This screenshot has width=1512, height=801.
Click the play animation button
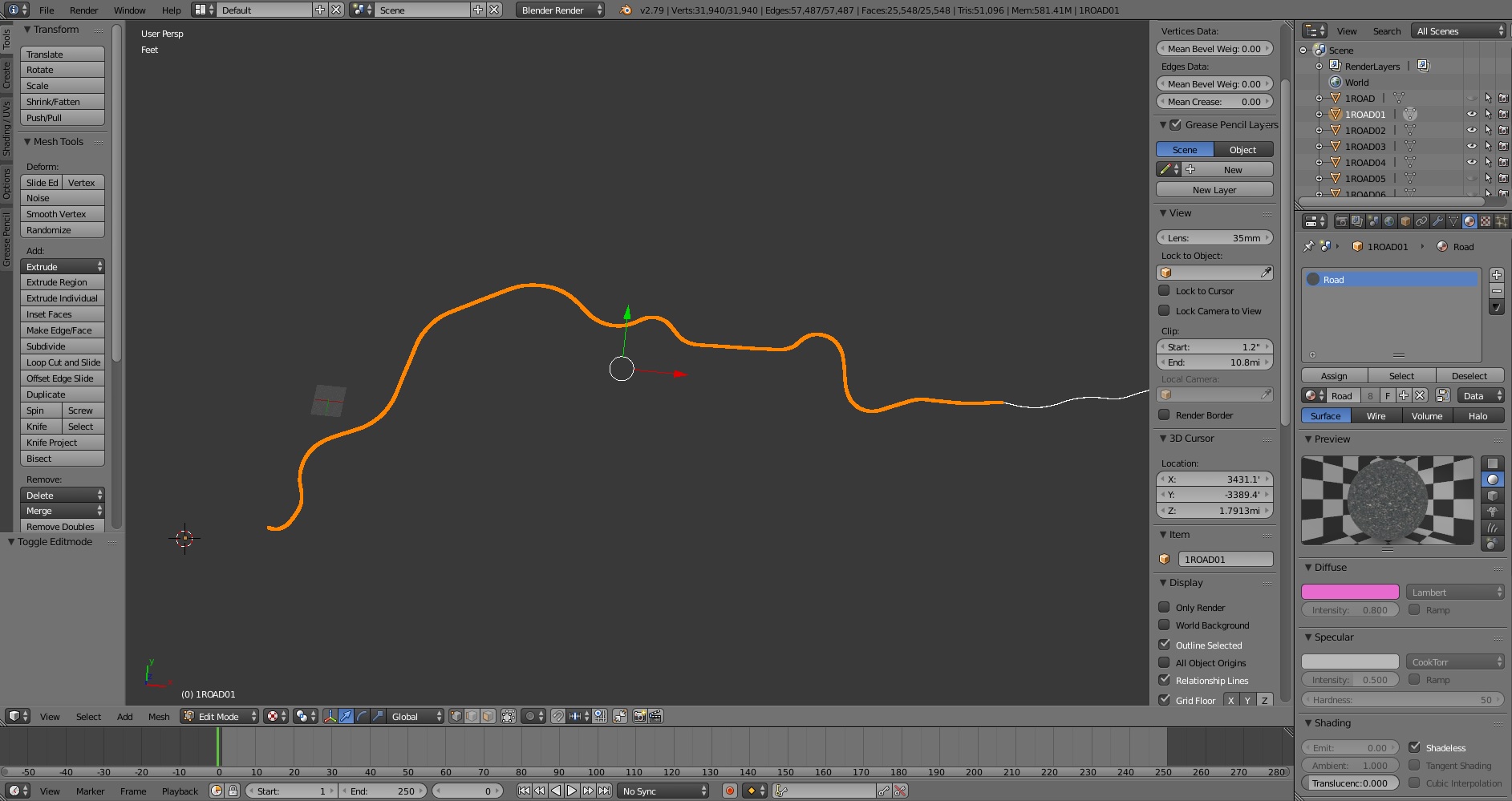coord(572,791)
